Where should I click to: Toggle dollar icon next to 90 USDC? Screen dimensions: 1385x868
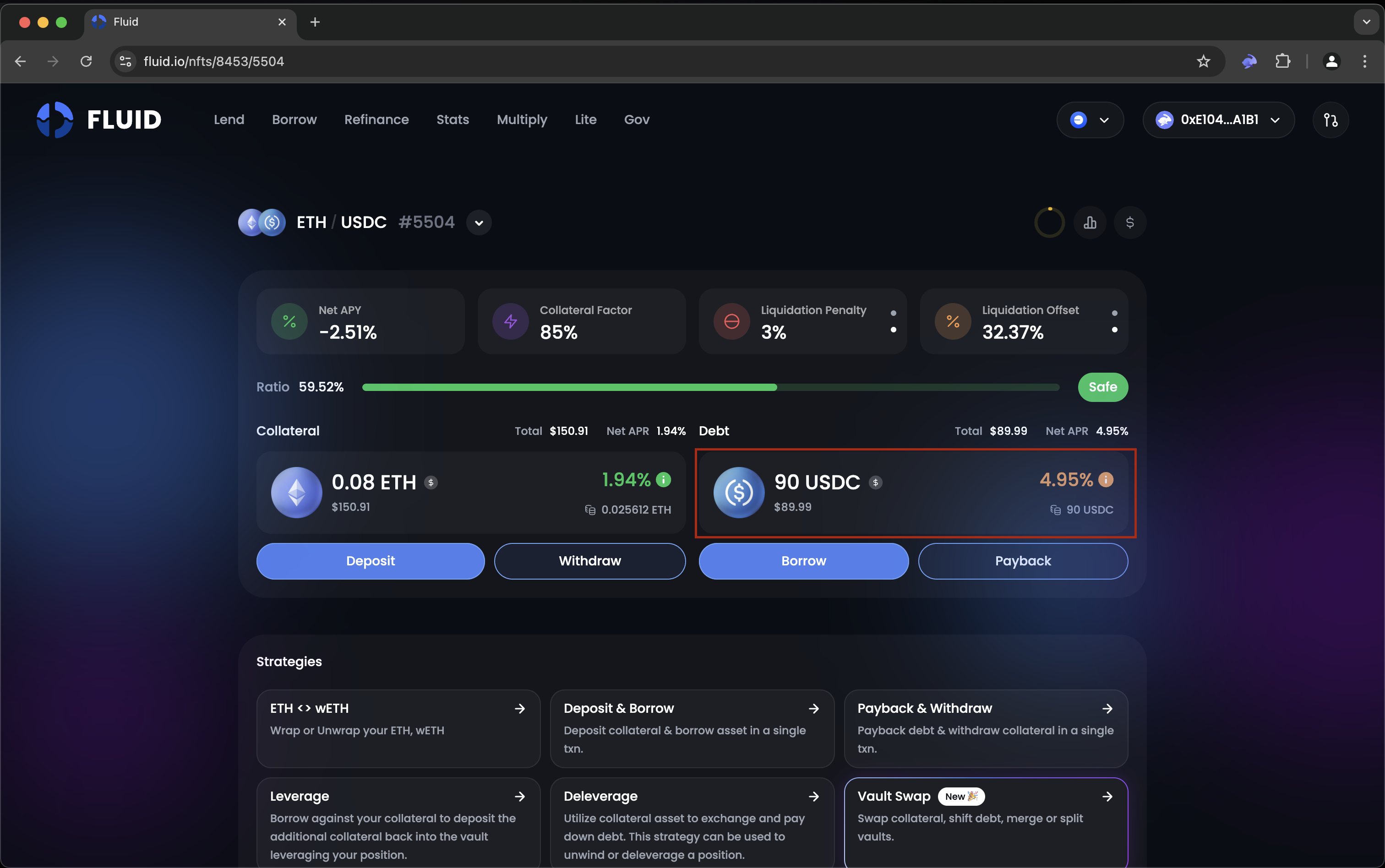click(x=875, y=483)
